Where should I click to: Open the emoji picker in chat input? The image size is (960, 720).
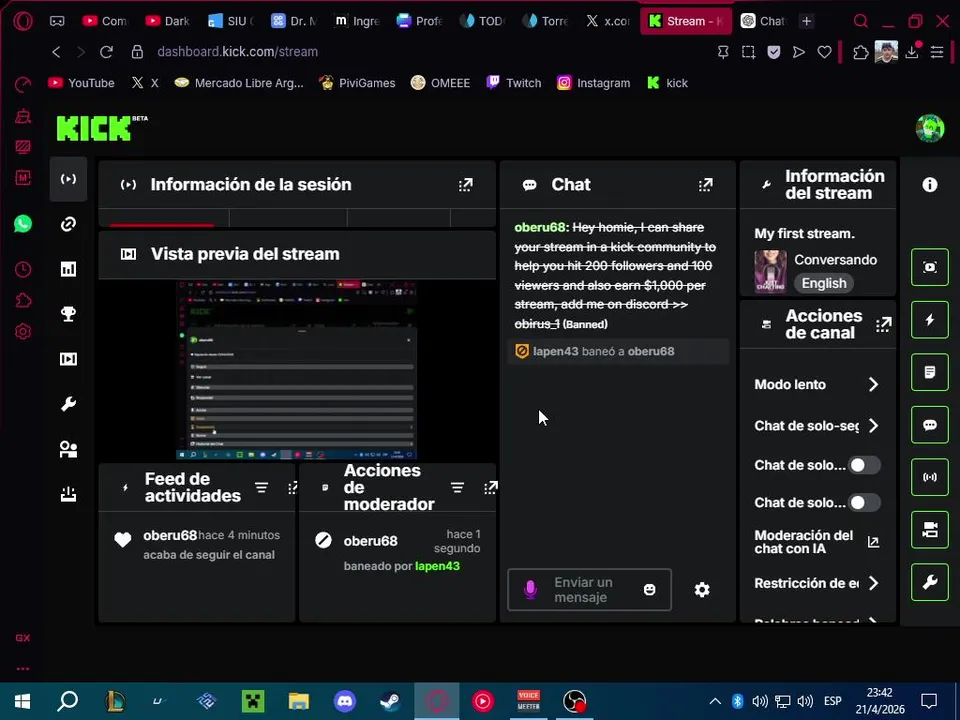pyautogui.click(x=650, y=589)
